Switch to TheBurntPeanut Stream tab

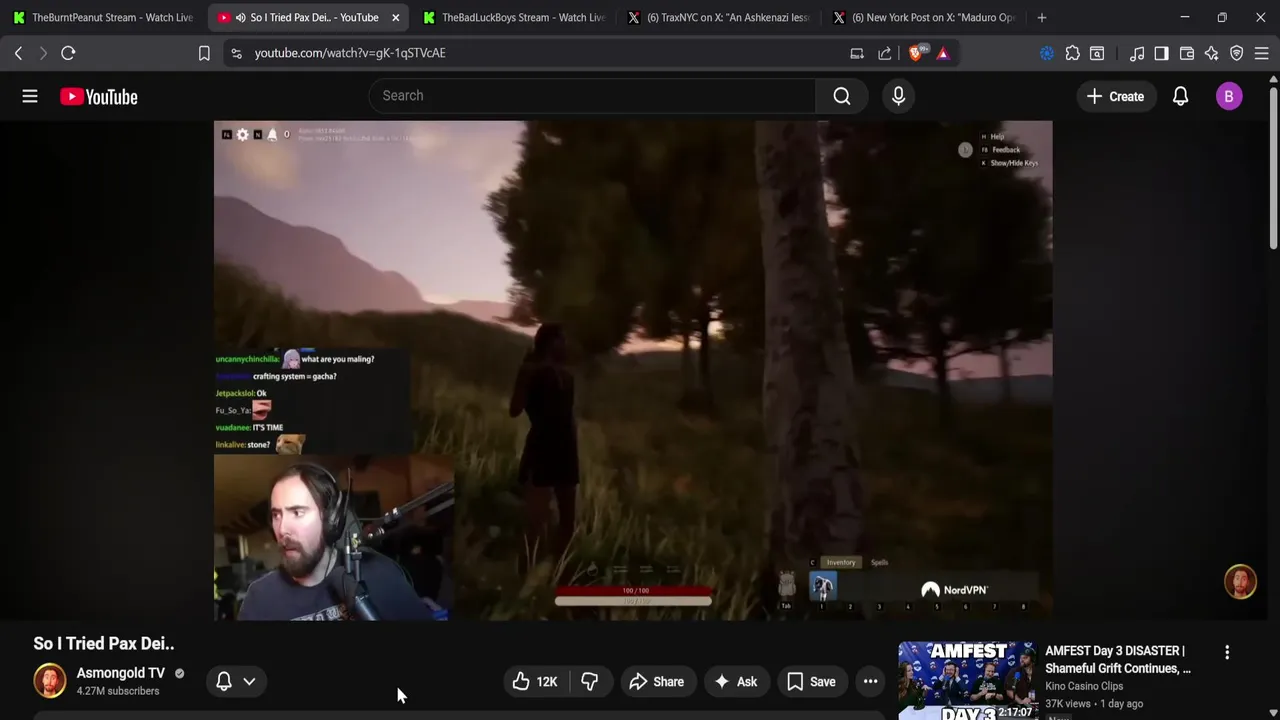click(x=103, y=17)
